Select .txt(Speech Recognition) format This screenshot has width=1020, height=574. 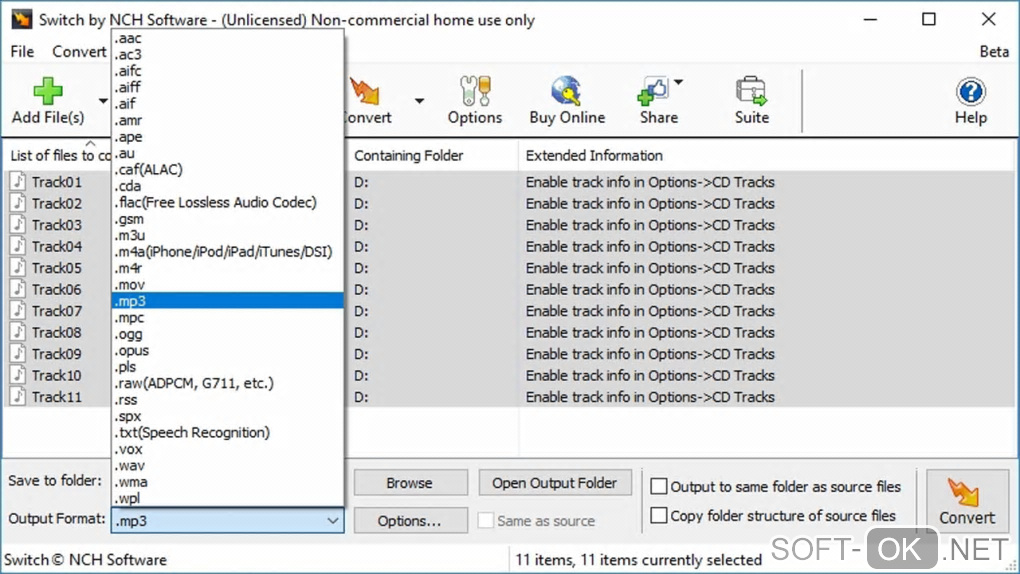tap(227, 433)
